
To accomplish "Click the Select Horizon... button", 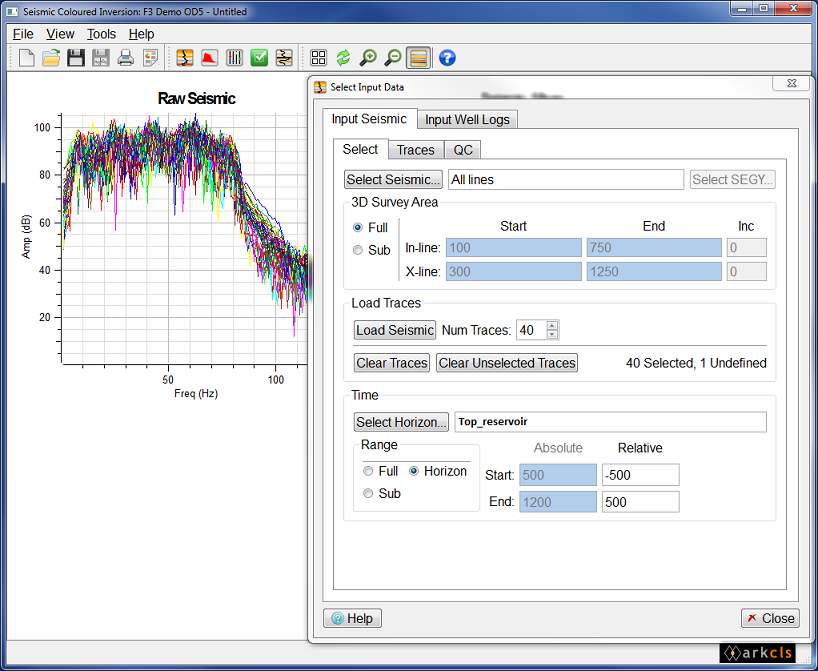I will pyautogui.click(x=401, y=422).
